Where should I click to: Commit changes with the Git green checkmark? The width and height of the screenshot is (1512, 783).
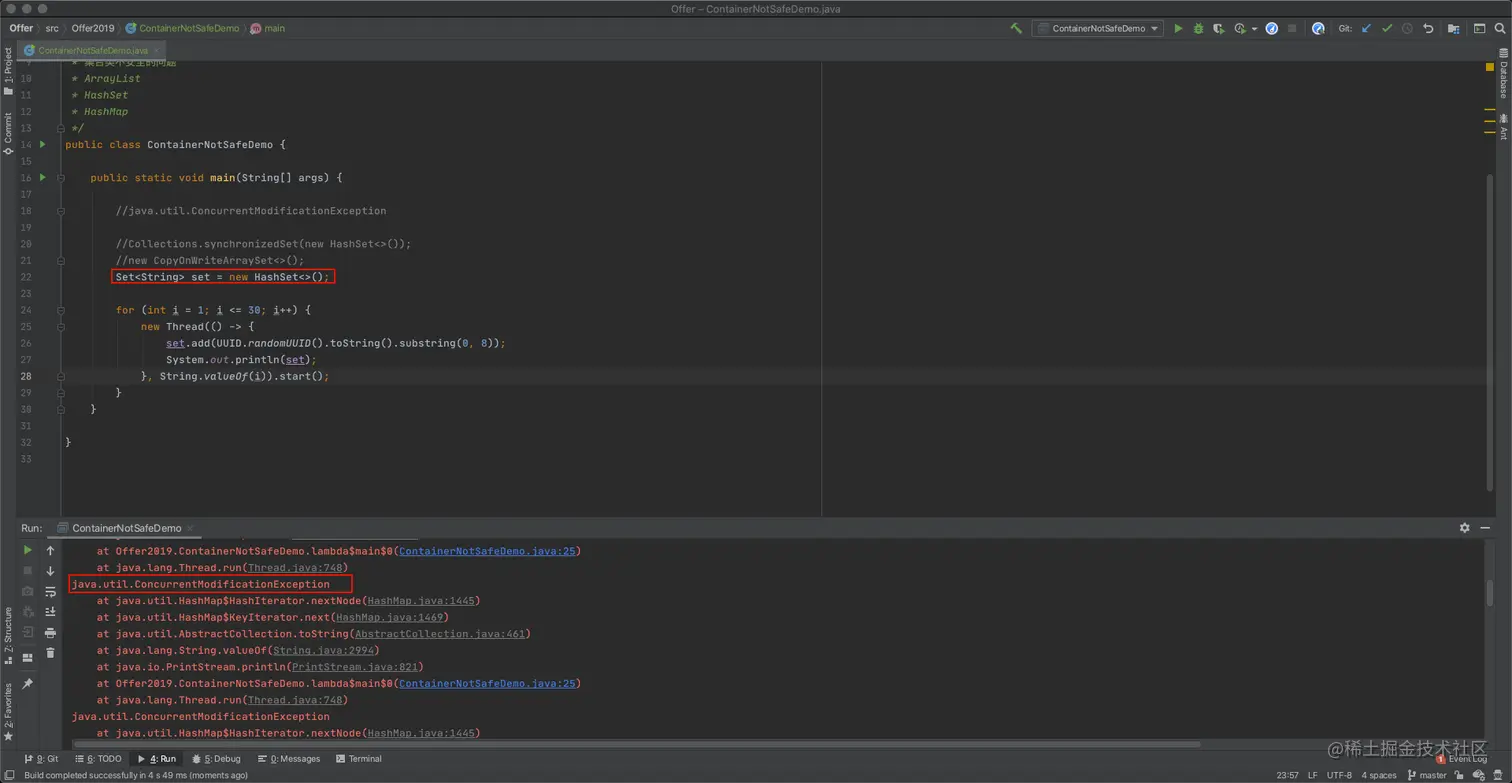1387,29
